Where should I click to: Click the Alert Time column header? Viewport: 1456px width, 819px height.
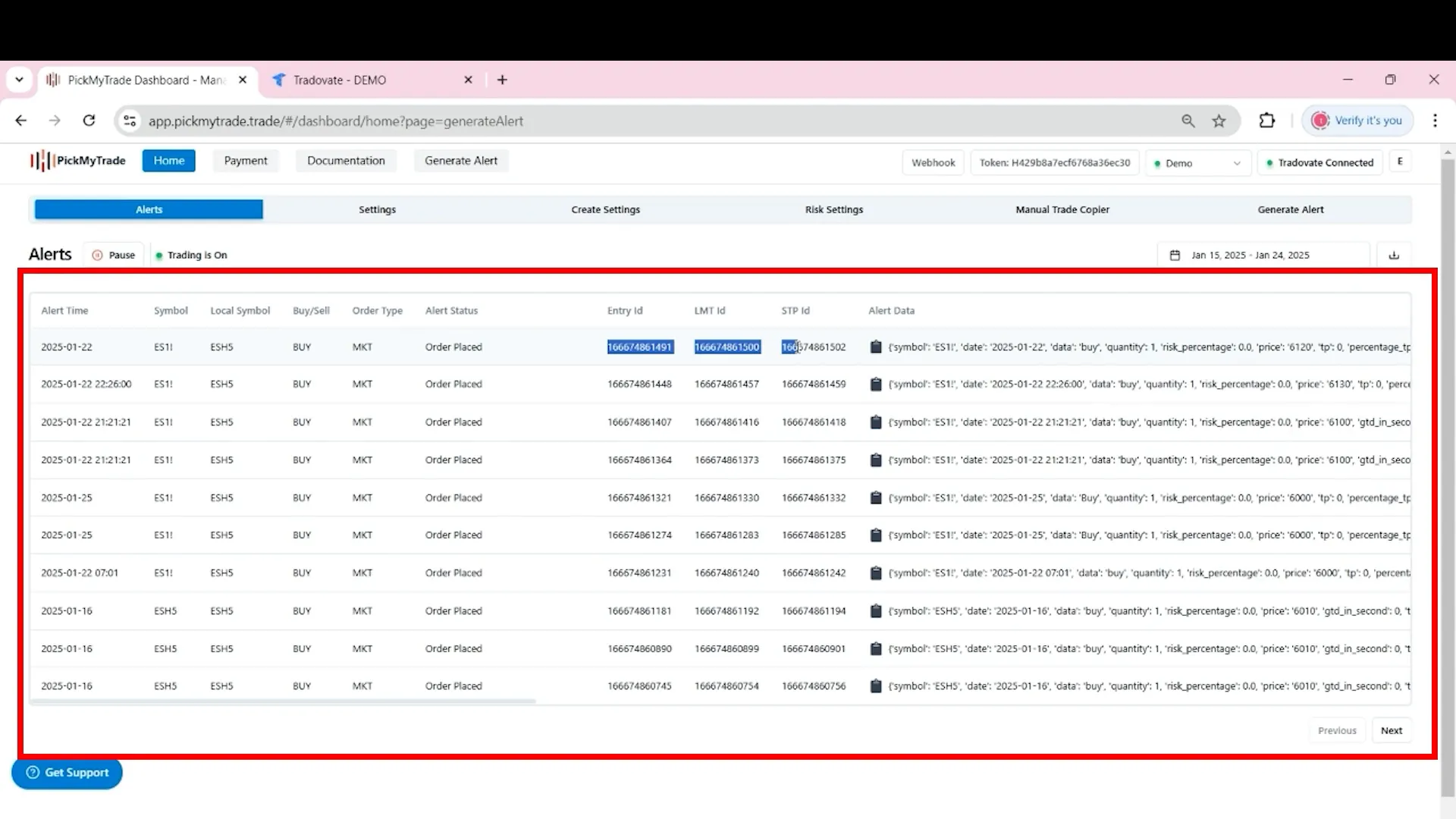pyautogui.click(x=64, y=311)
